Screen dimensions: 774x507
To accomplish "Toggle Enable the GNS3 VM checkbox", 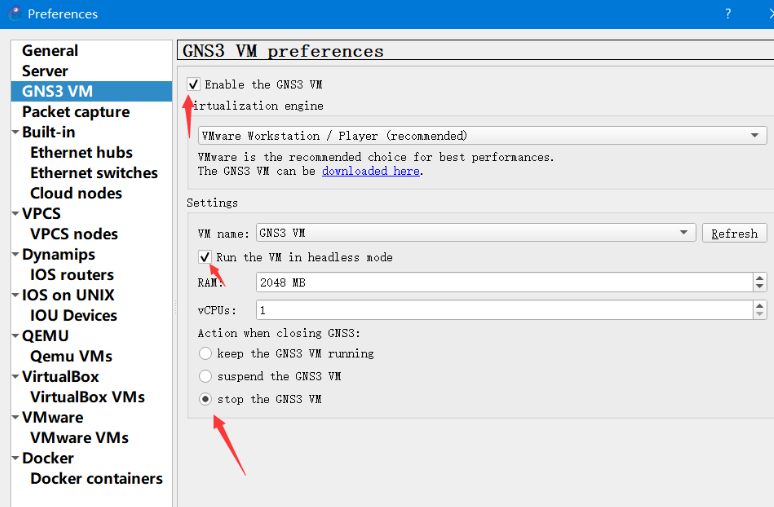I will [x=194, y=84].
